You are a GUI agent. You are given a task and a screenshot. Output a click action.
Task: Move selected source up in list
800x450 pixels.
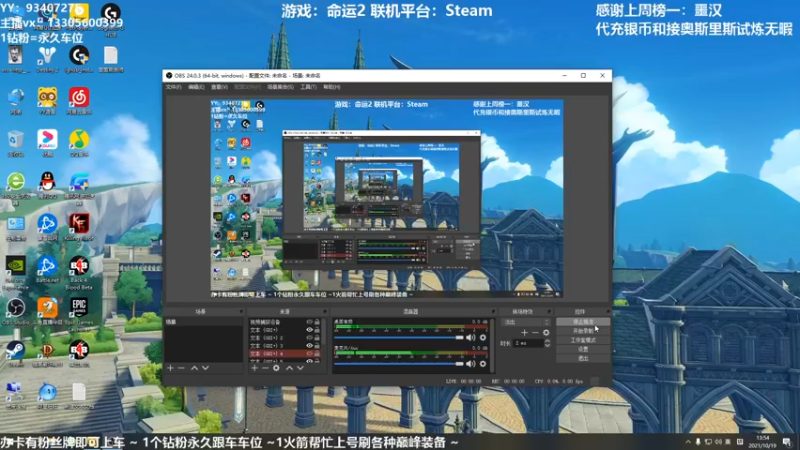click(x=289, y=368)
